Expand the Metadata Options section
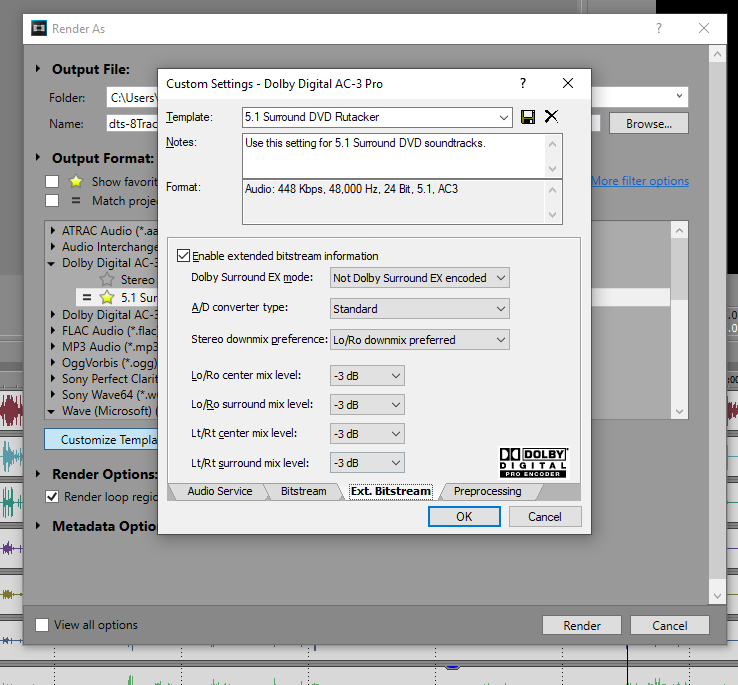This screenshot has height=685, width=738. tap(38, 525)
